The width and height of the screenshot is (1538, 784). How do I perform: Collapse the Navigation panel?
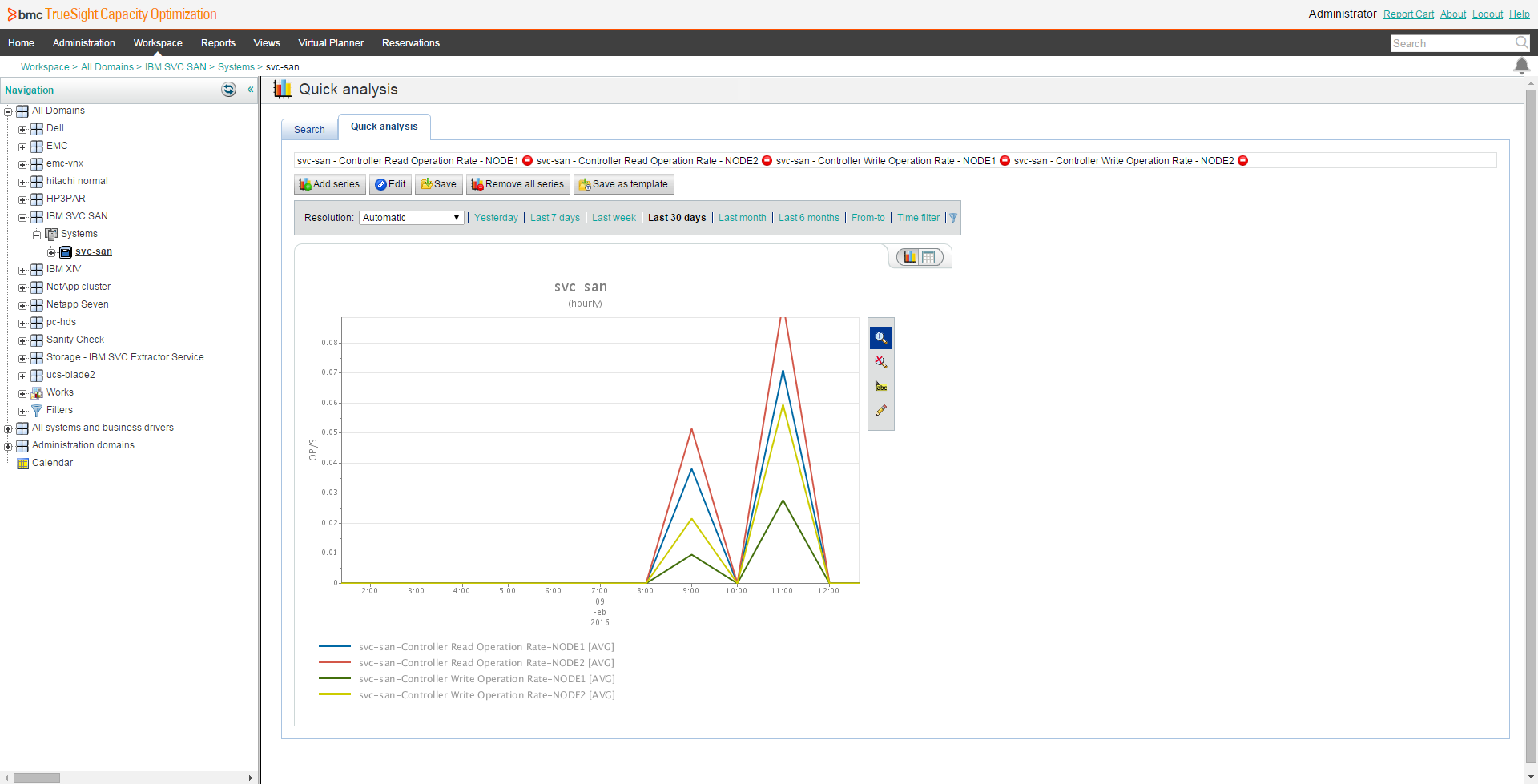click(251, 90)
